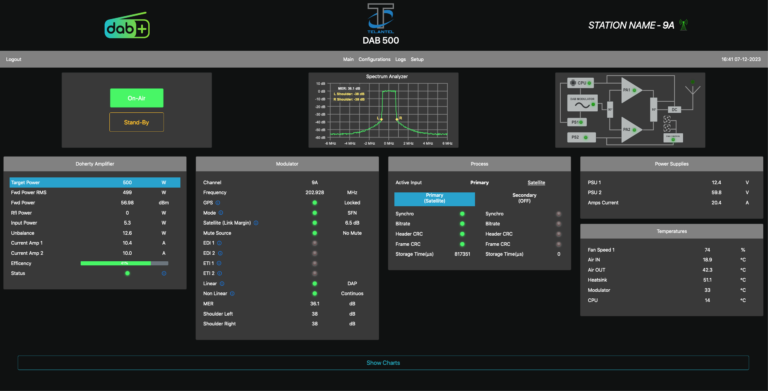
Task: Click the GPS info icon
Action: 217,202
